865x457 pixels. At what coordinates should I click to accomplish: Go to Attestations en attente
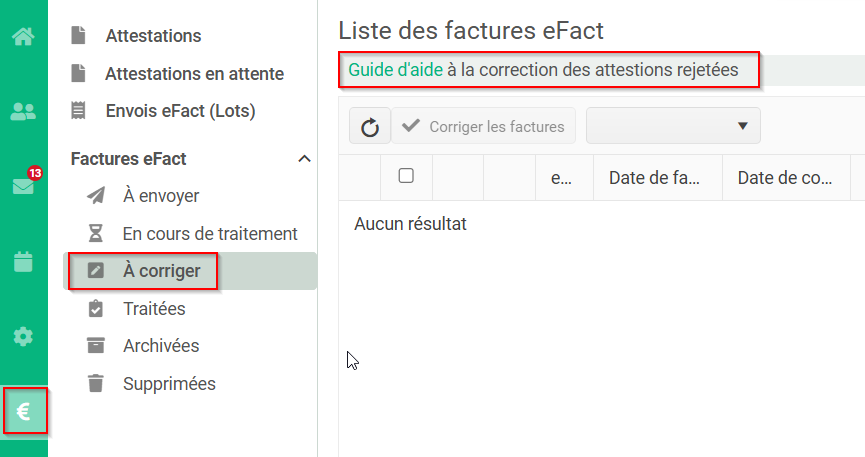194,73
